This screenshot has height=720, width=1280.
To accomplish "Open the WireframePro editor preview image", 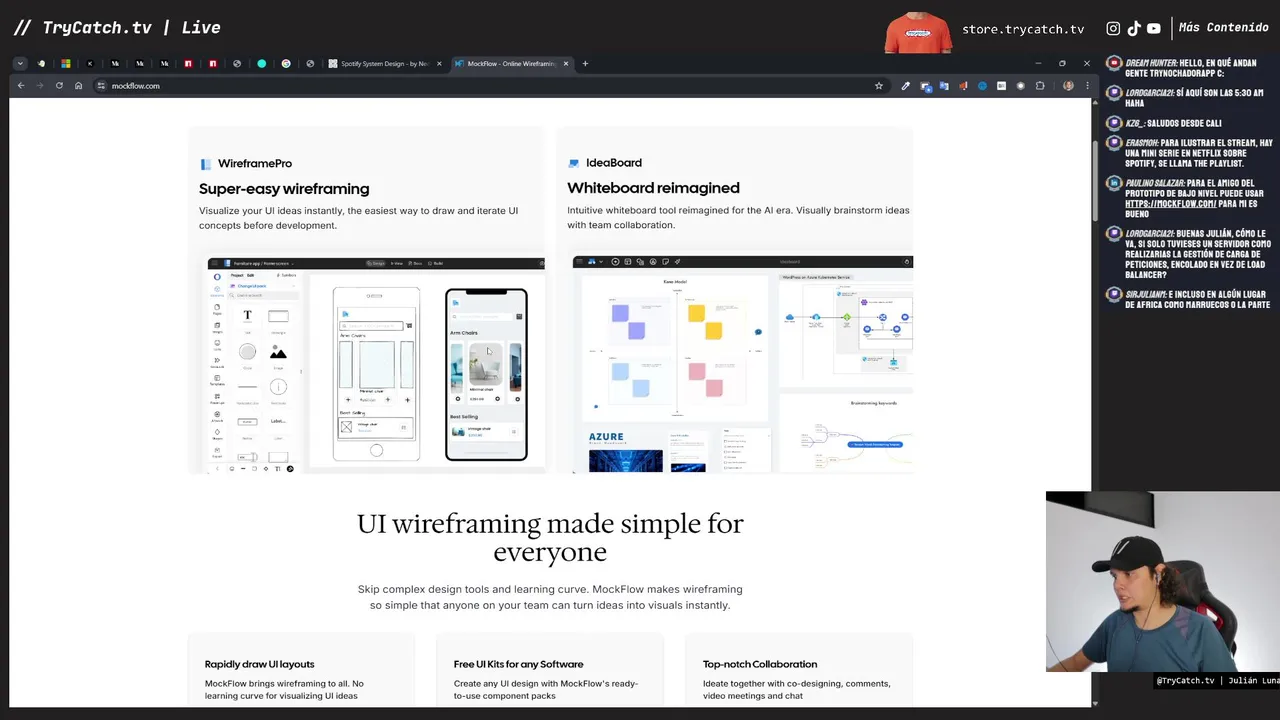I will coord(376,364).
